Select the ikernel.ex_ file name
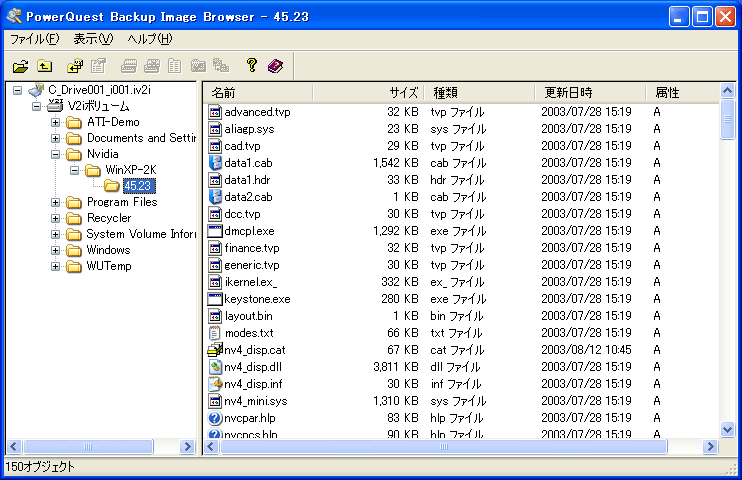The width and height of the screenshot is (742, 480). [x=251, y=282]
